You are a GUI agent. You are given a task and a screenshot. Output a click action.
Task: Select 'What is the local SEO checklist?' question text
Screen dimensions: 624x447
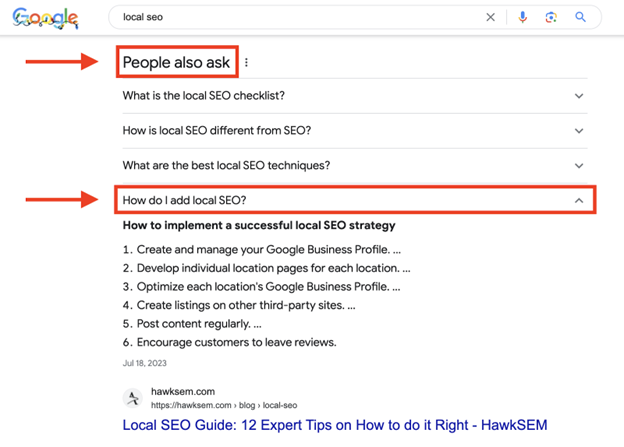203,96
